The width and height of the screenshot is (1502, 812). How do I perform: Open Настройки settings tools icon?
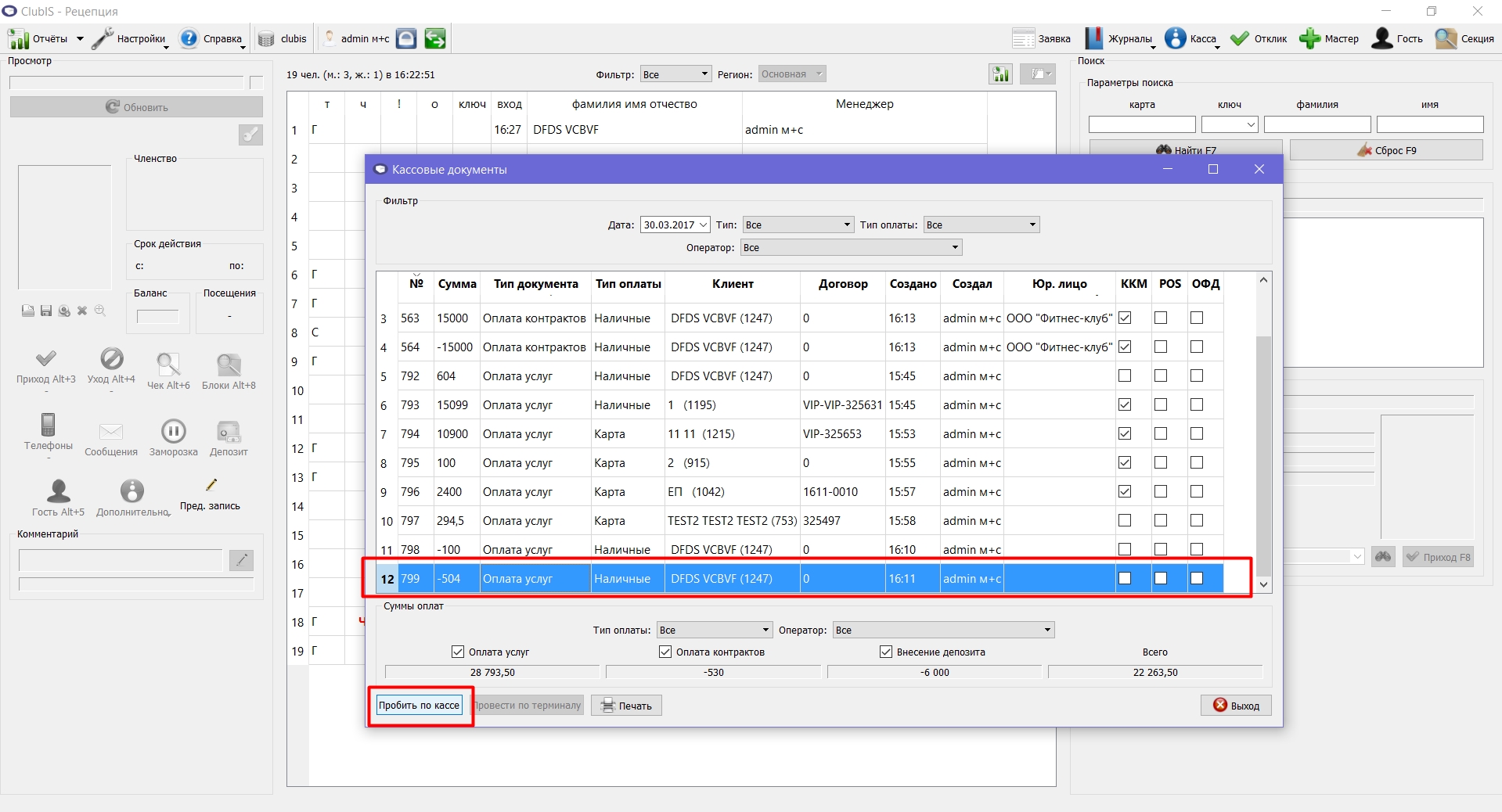(103, 38)
